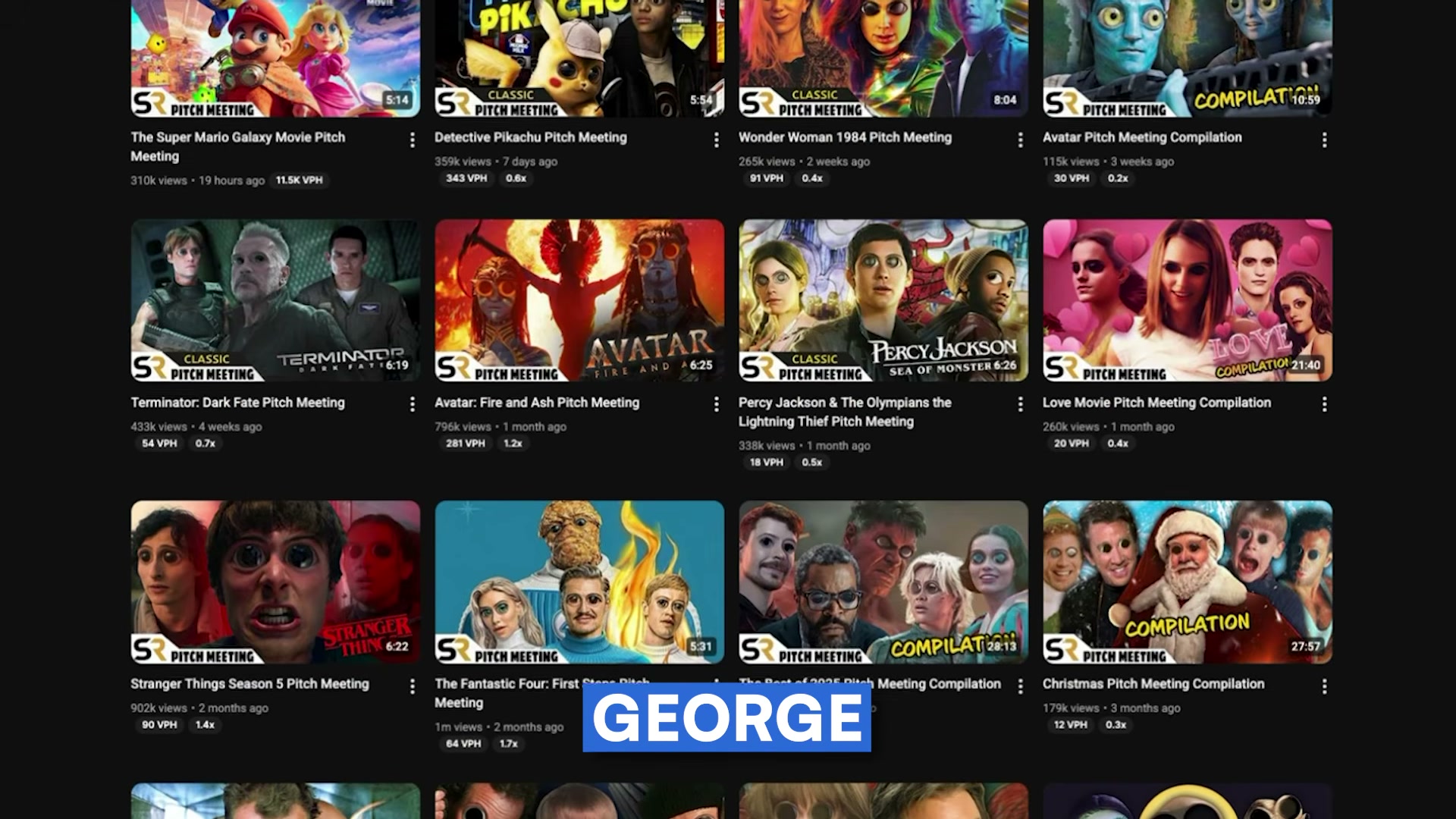Open 'Percy Jackson & The Olympians' title link
The height and width of the screenshot is (819, 1456).
845,412
